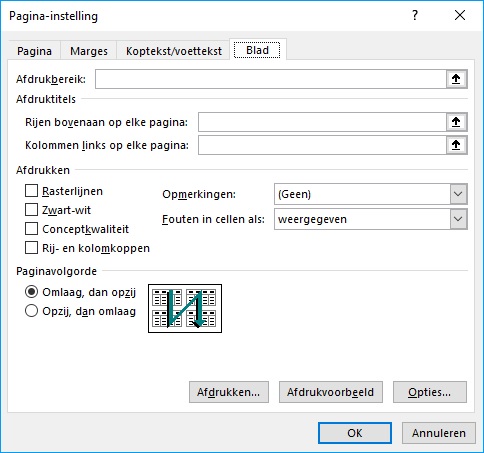The image size is (484, 453).
Task: Cancel with the Annuleren button
Action: coord(439,433)
